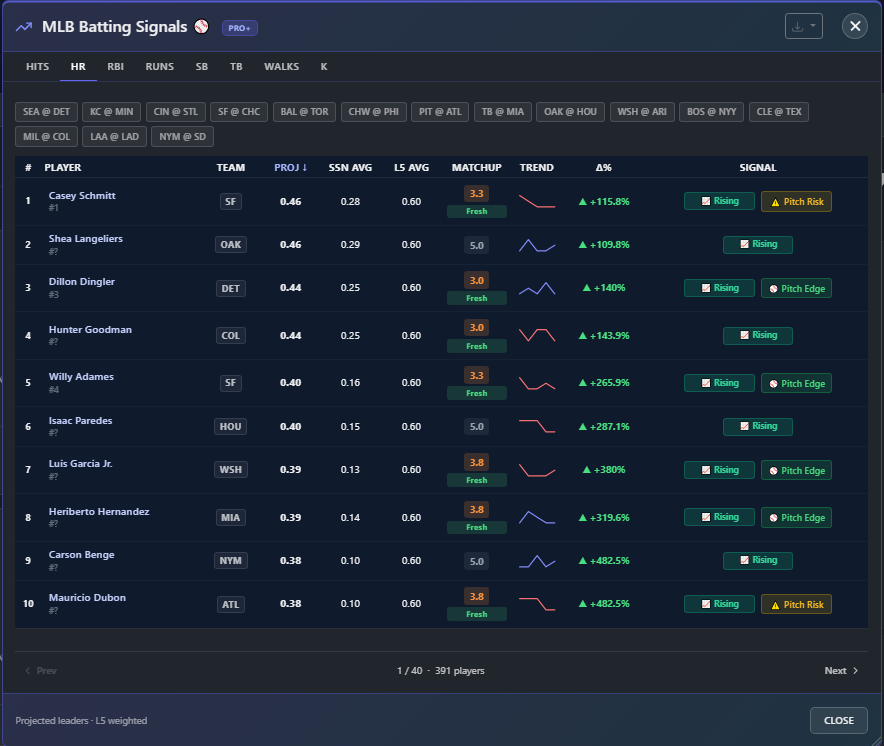Click Carson Benge's Rising signal badge
884x746 pixels.
coord(758,560)
